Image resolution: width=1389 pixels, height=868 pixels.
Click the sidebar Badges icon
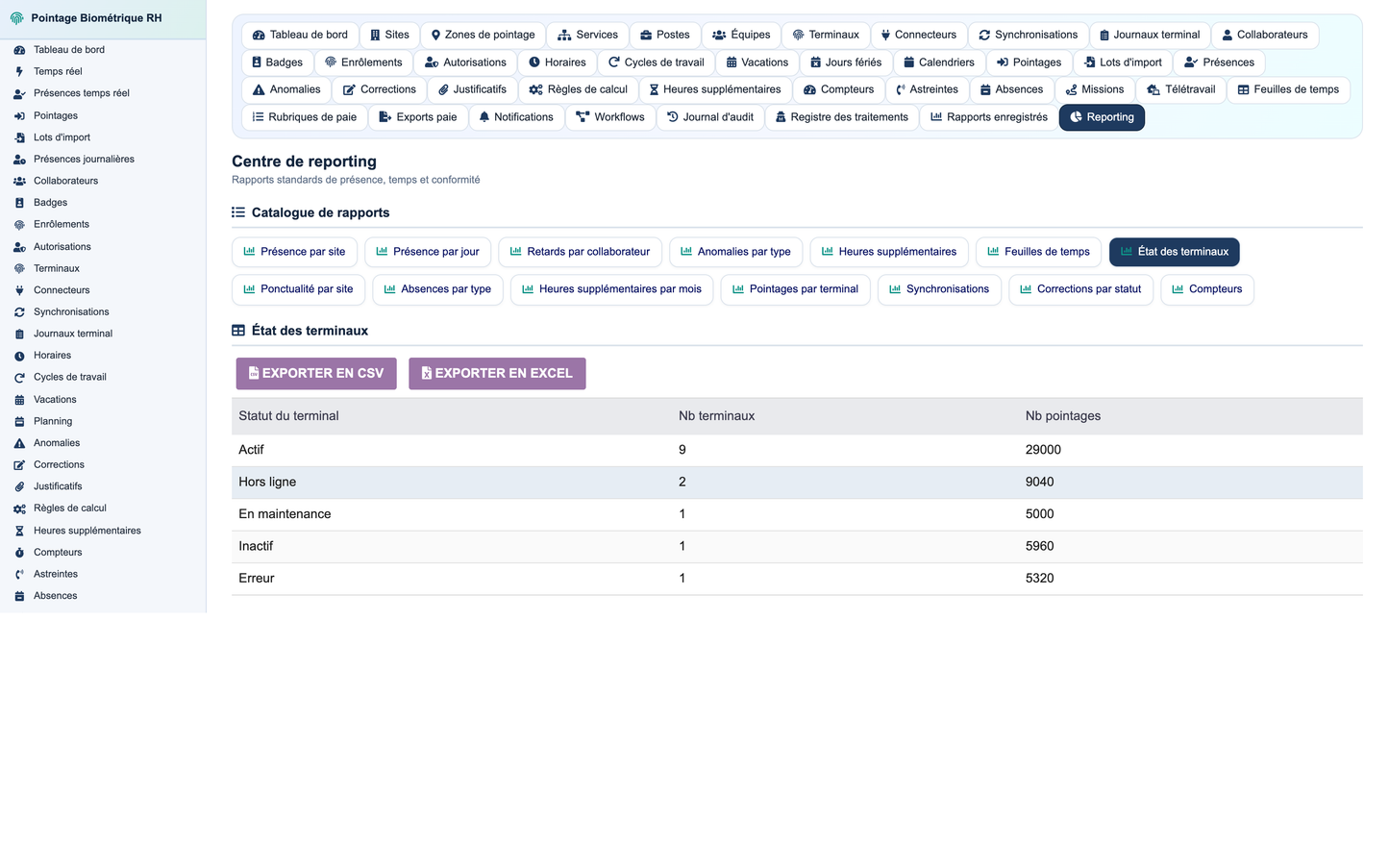19,203
